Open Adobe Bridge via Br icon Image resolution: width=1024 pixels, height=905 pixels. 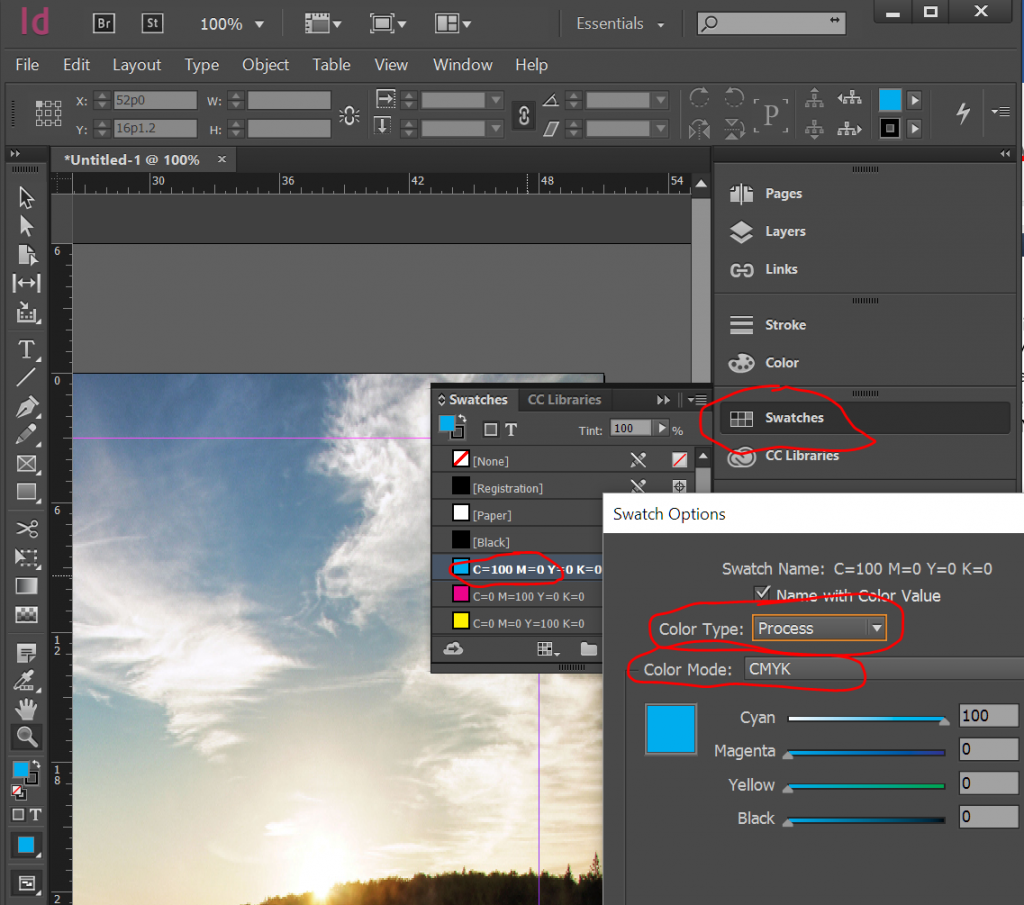pos(104,24)
